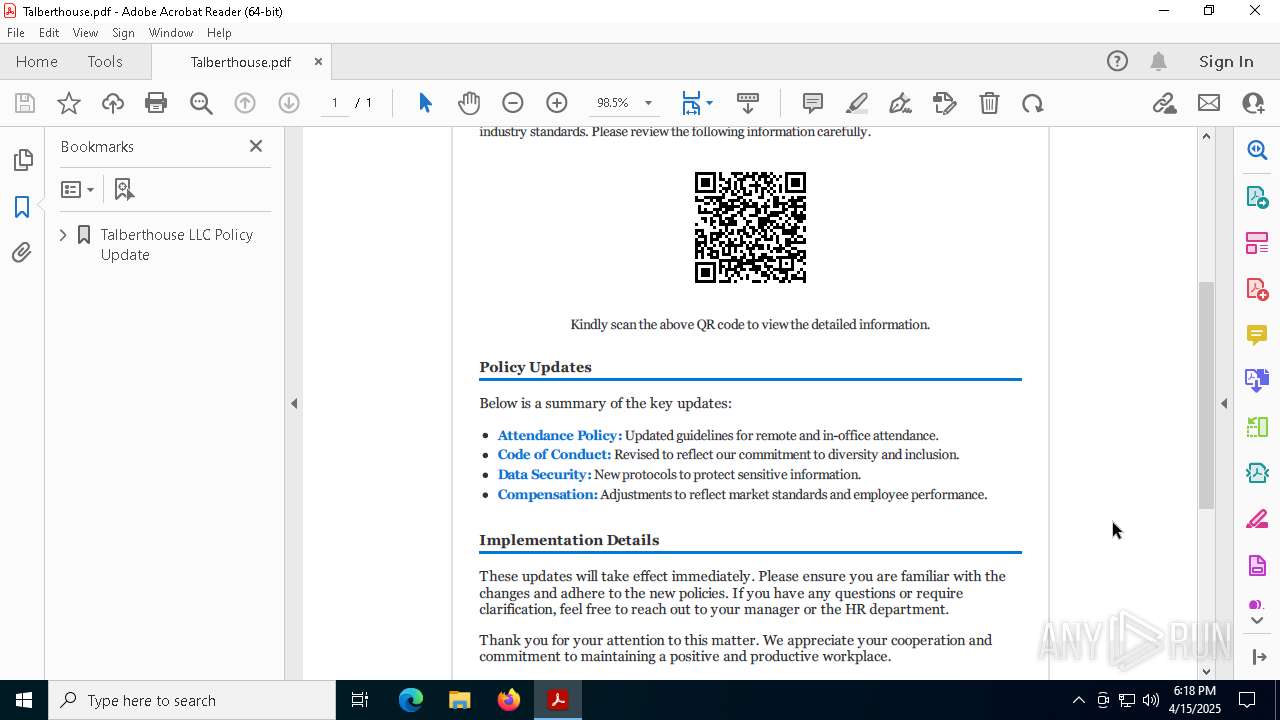Click the Sign In button
1280x720 pixels.
click(x=1226, y=62)
